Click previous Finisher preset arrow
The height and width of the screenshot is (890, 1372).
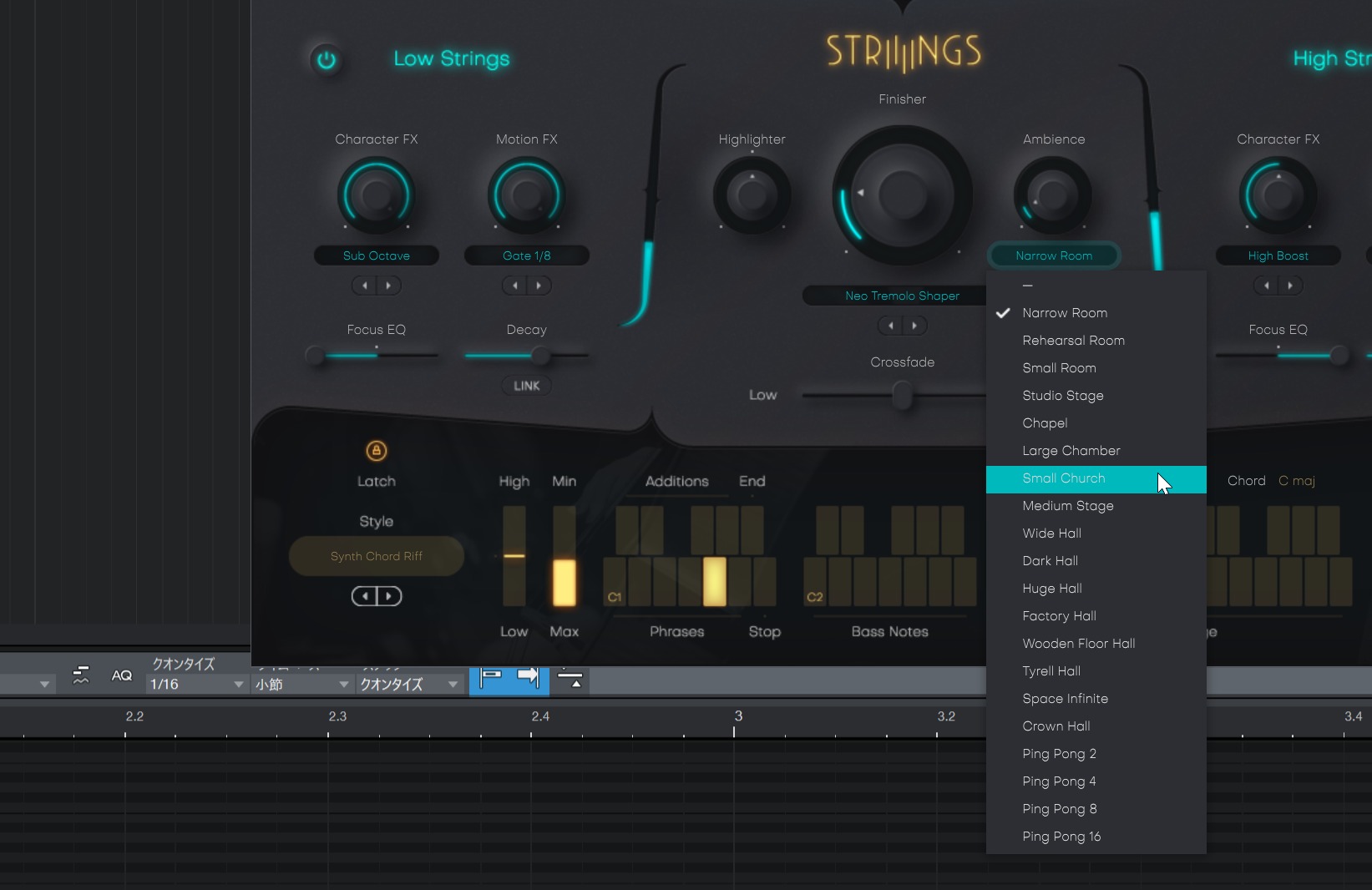tap(891, 326)
